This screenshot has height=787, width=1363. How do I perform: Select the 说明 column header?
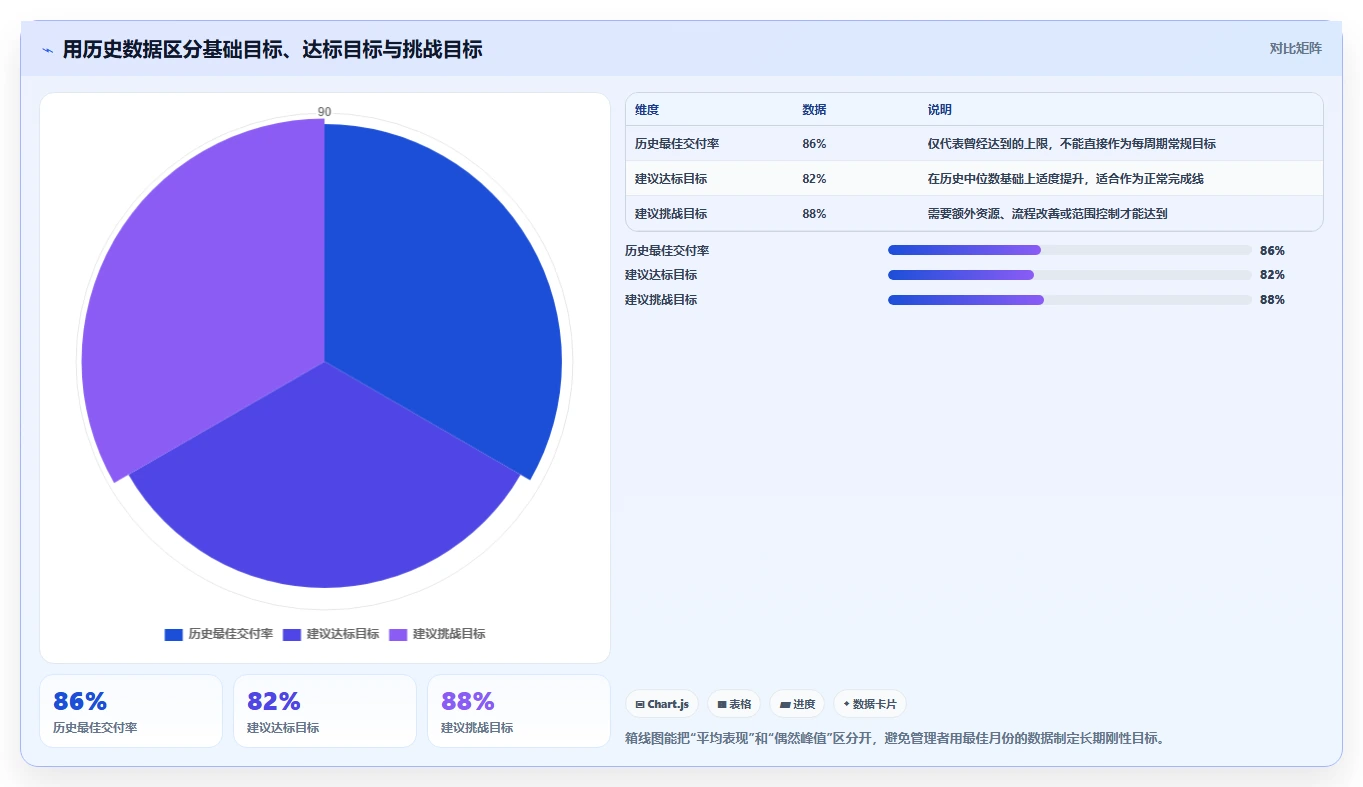(940, 110)
